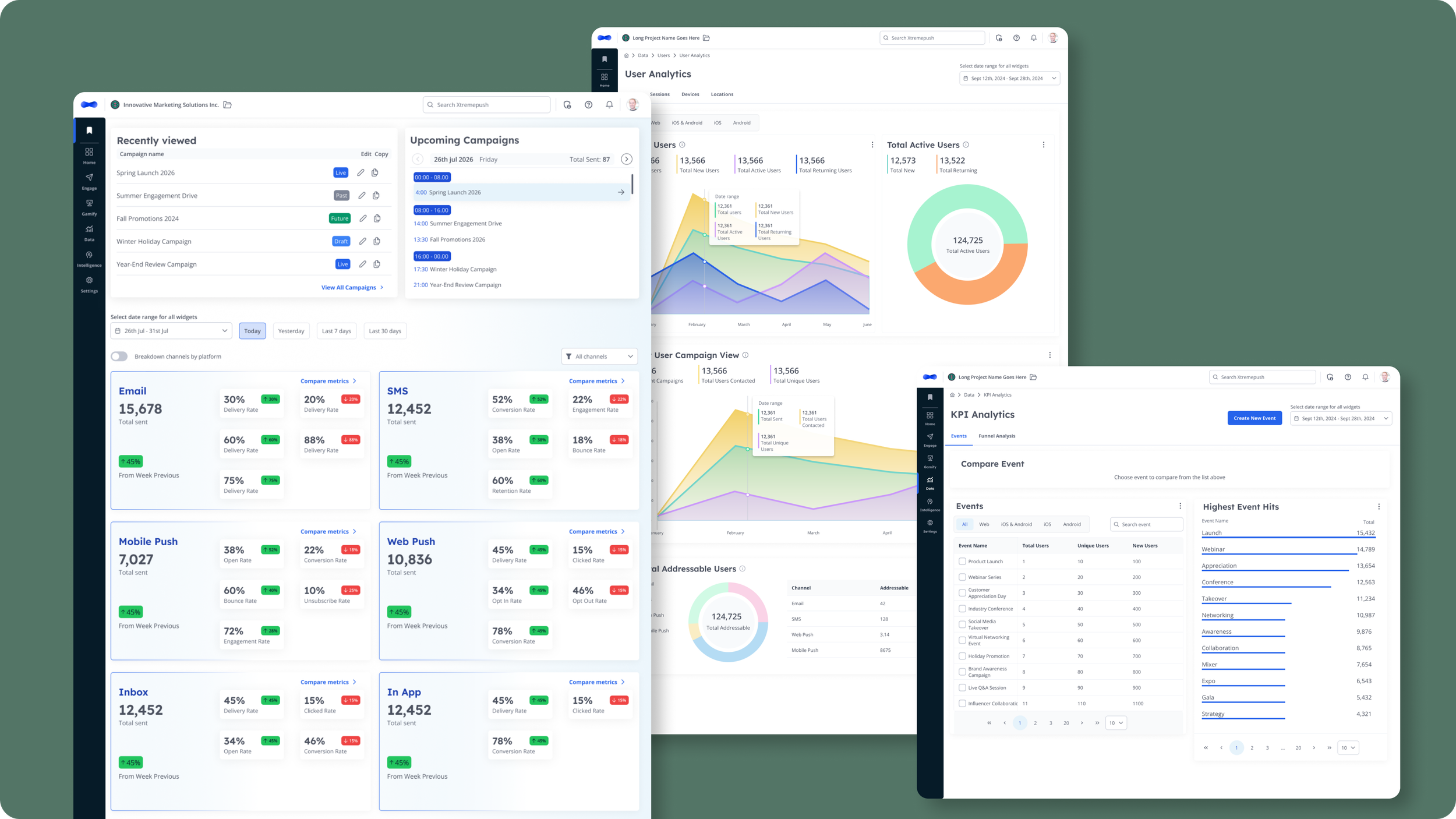Copy the Summer Engagement Drive campaign
This screenshot has width=1456, height=819.
[376, 195]
